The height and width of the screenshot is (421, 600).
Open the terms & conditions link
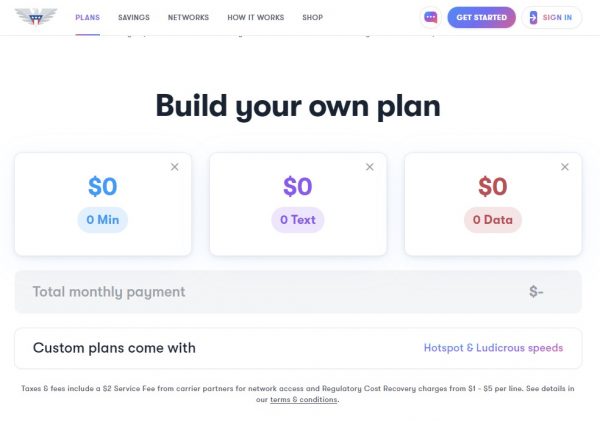304,400
